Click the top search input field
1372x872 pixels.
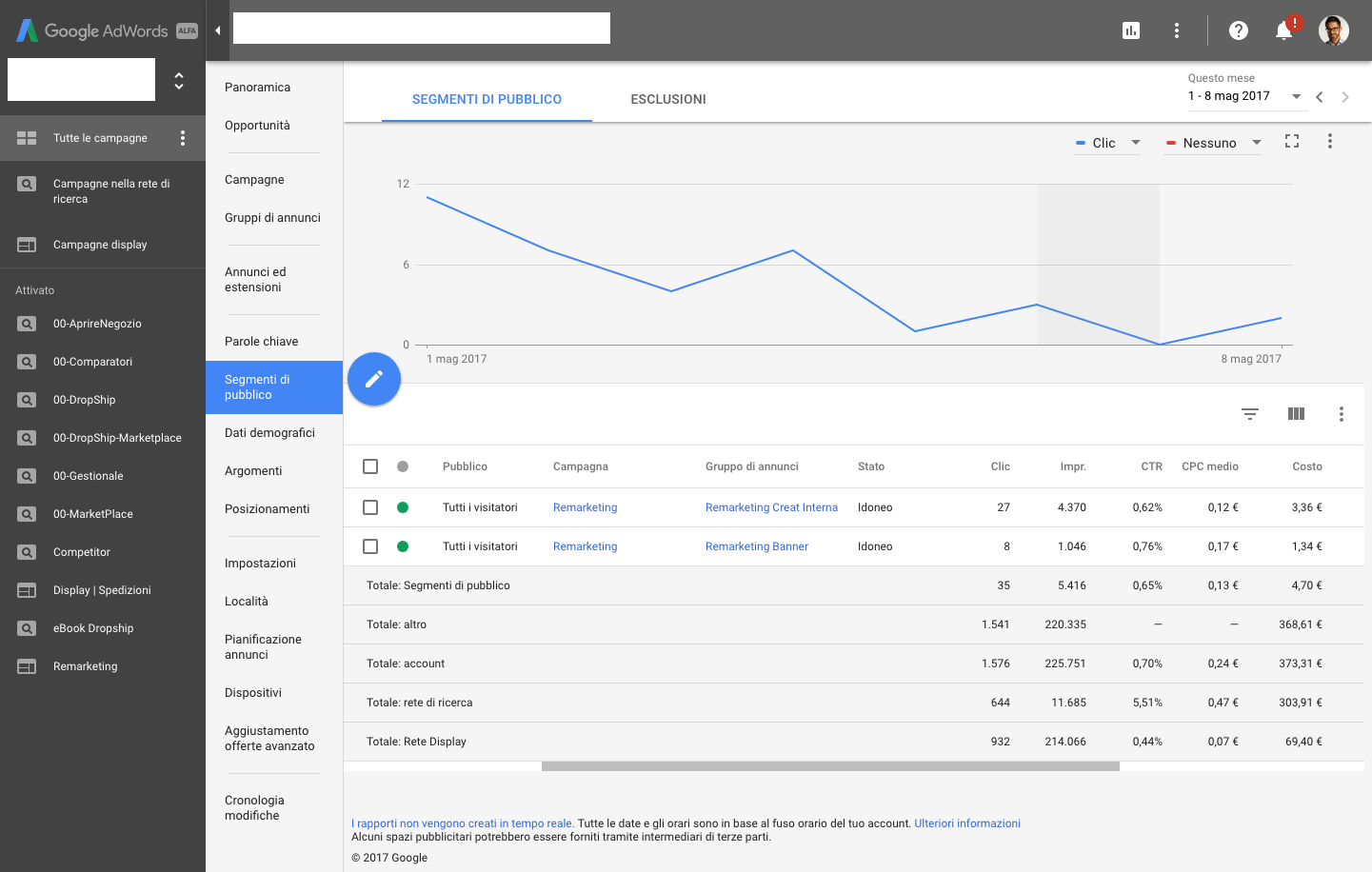pyautogui.click(x=422, y=28)
